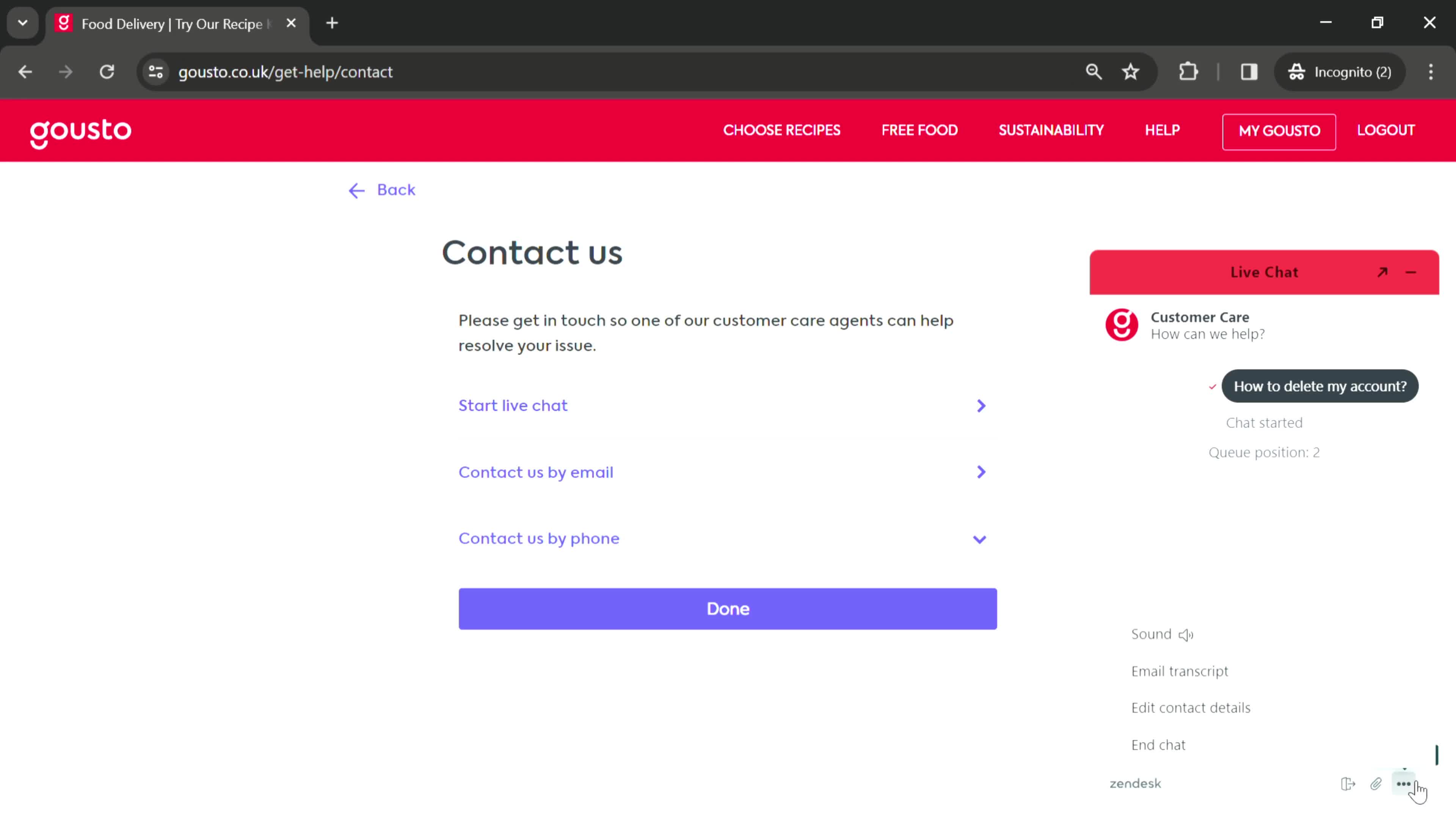Click the Done button
Screen dimensions: 1456x819
pos(728,609)
